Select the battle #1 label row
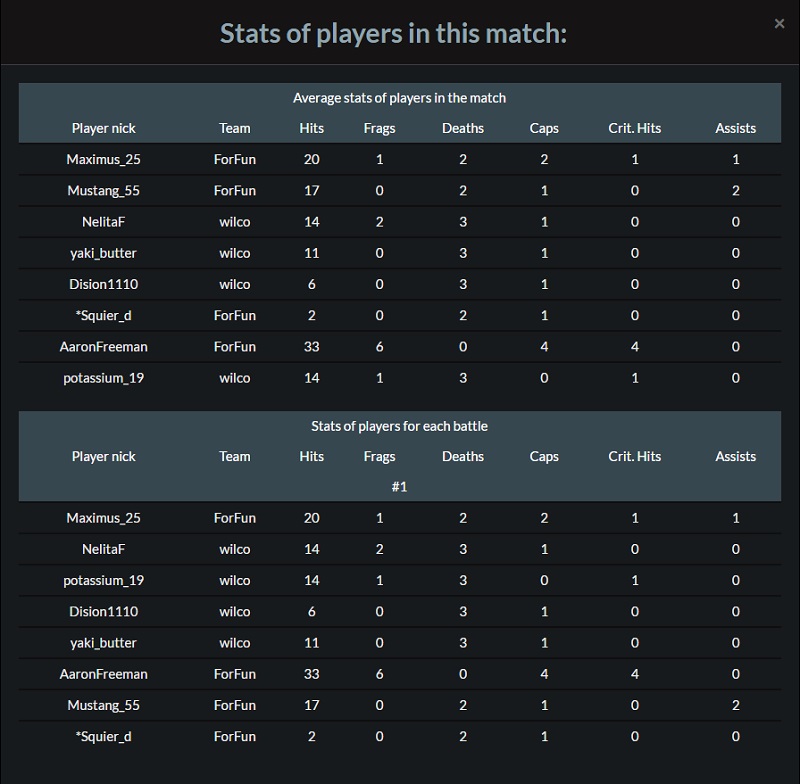 (x=399, y=487)
